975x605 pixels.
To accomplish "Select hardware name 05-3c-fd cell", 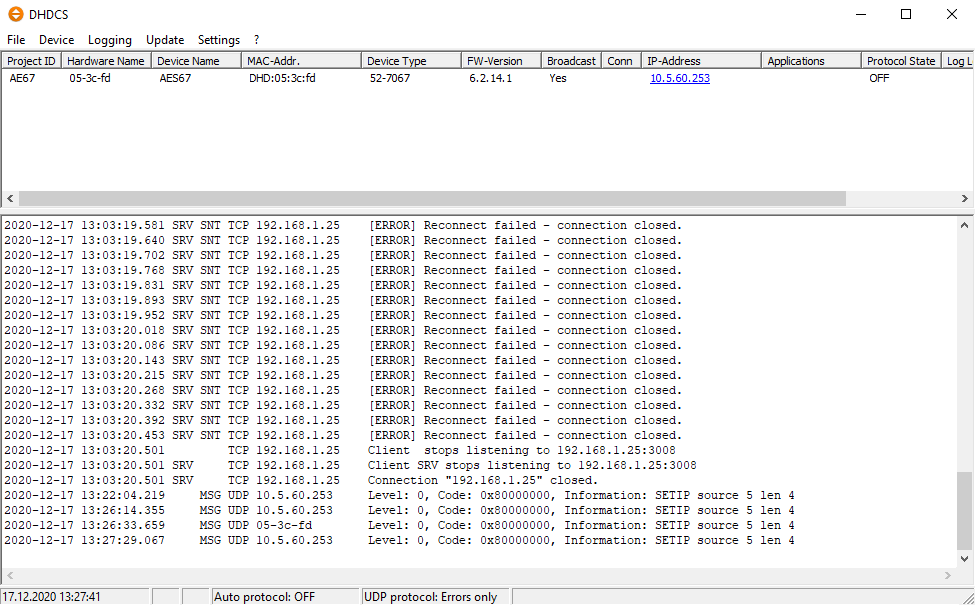I will click(90, 78).
